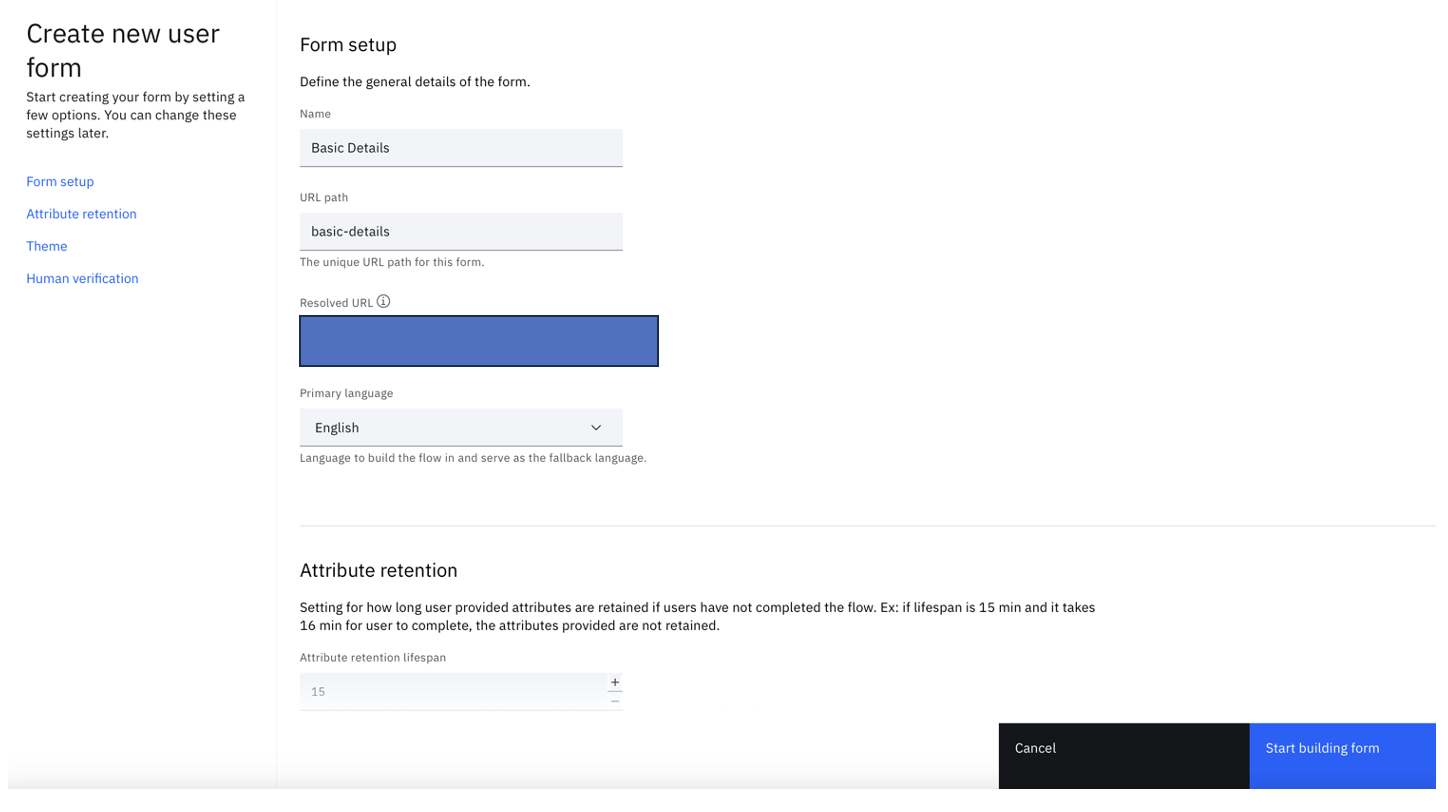Focus the URL path input field
Viewport: 1448px width, 812px height.
point(460,231)
